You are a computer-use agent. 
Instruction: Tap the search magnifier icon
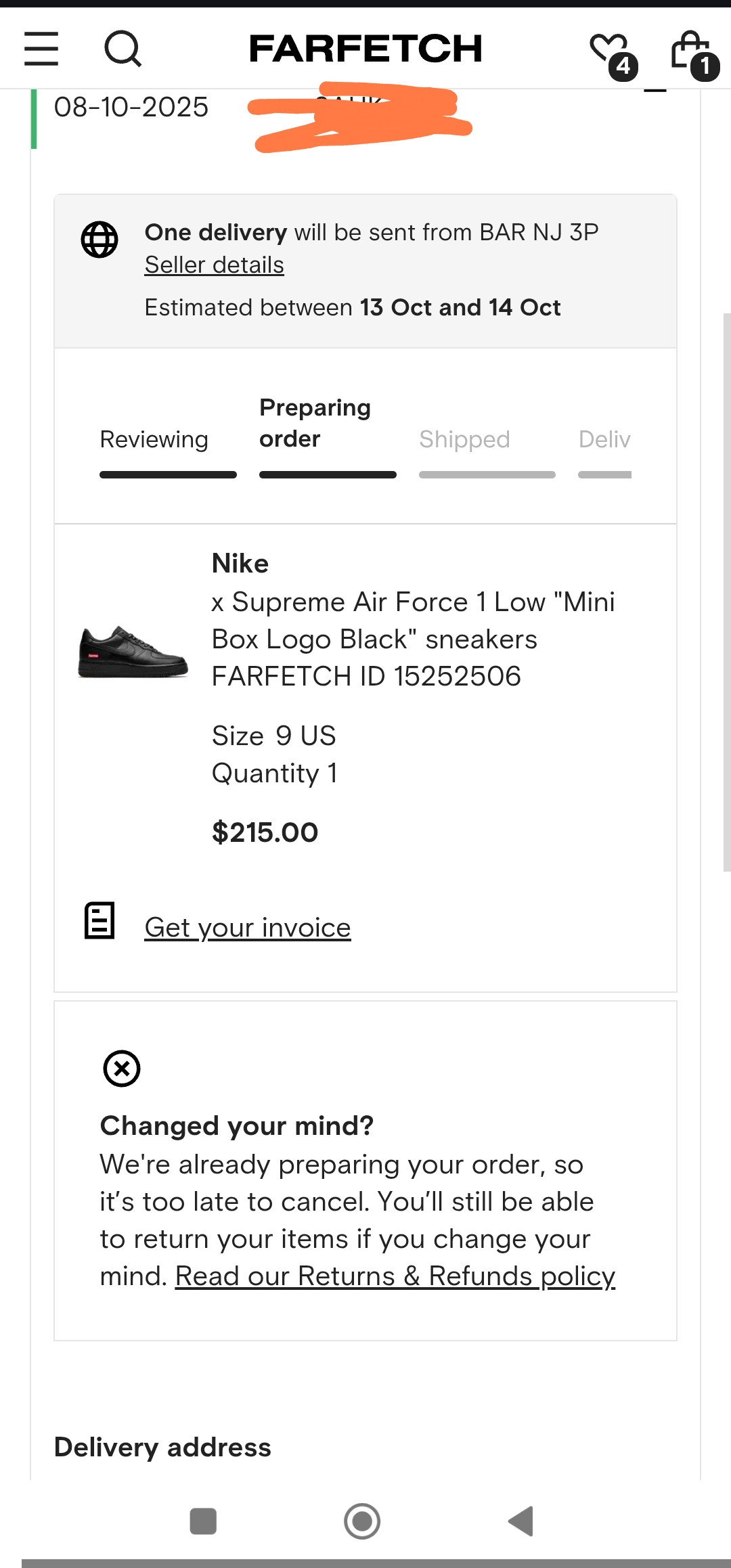123,49
